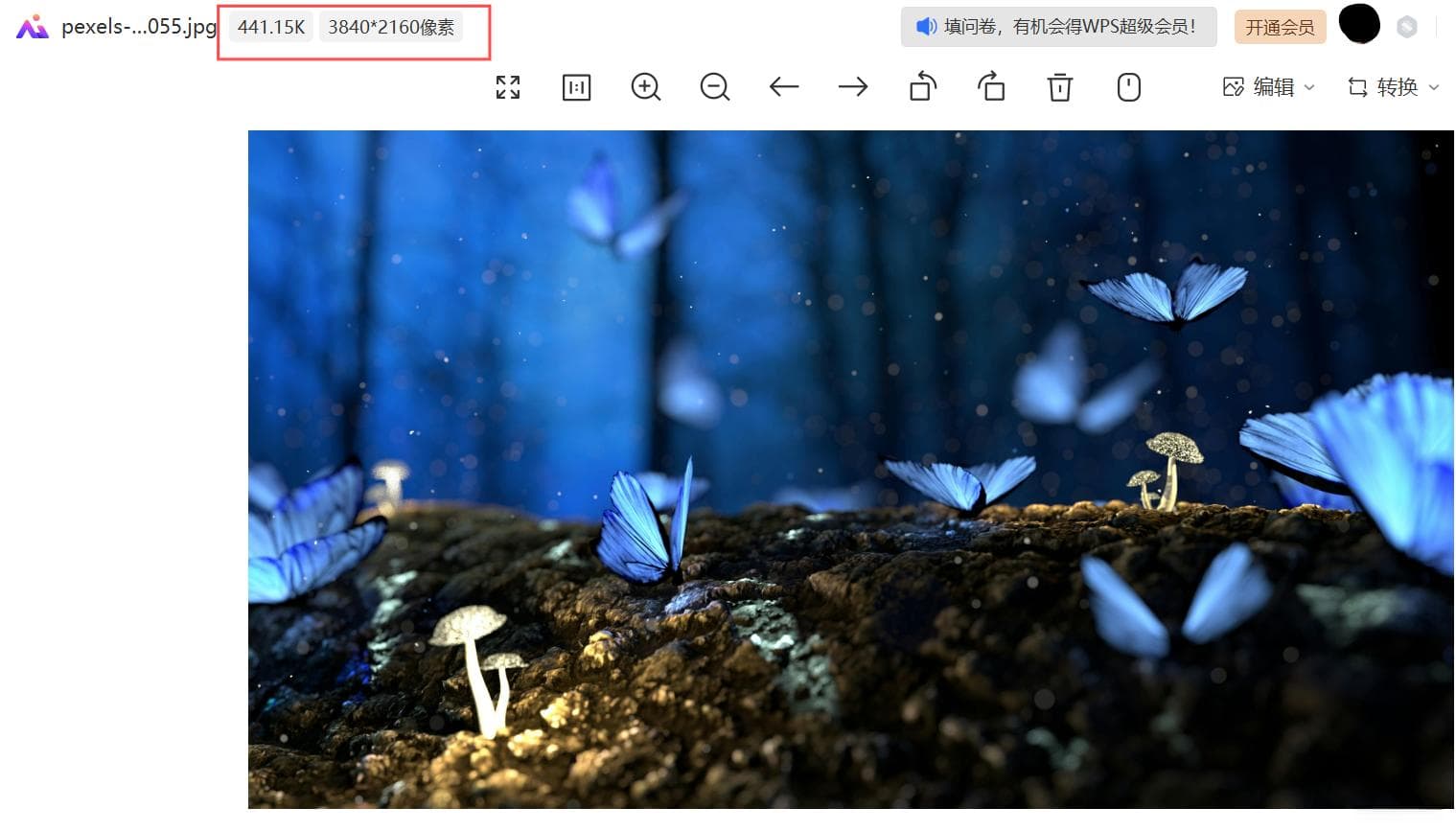This screenshot has width=1456, height=831.
Task: Click the grey hexagon icon beside the avatar
Action: click(1407, 27)
